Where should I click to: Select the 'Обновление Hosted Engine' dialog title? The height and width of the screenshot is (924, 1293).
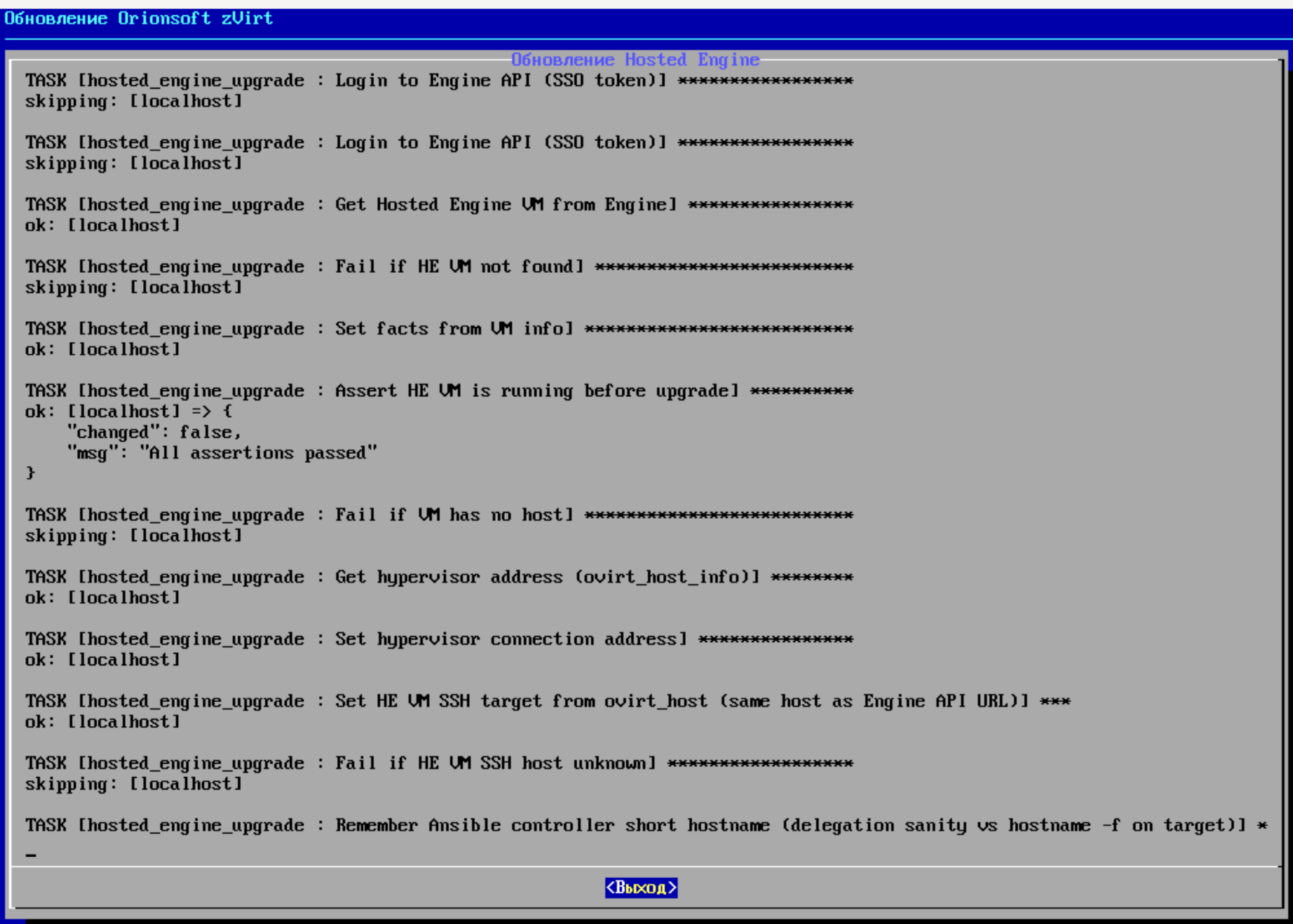click(x=635, y=60)
